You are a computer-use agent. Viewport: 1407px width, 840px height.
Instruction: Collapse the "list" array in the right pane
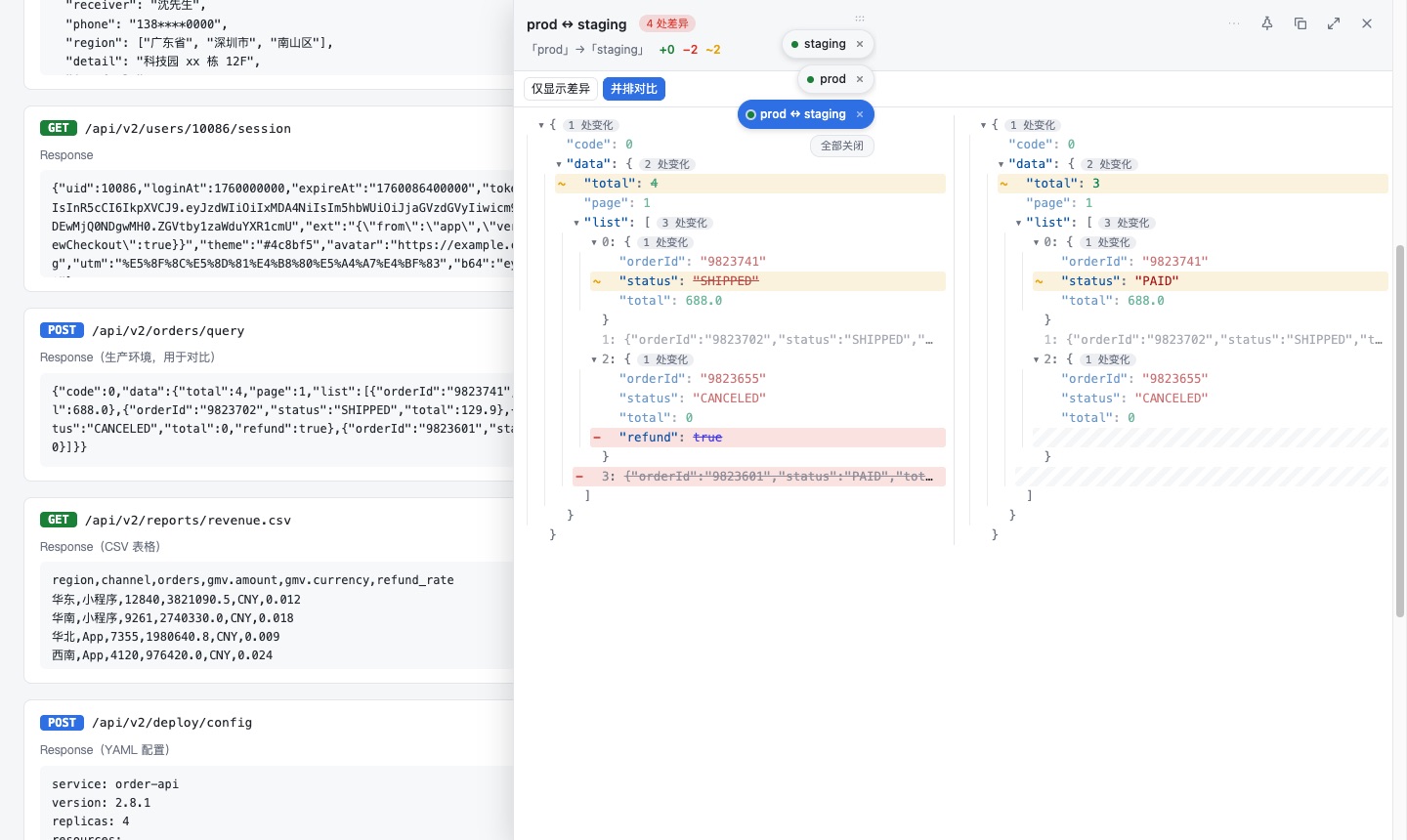1018,223
